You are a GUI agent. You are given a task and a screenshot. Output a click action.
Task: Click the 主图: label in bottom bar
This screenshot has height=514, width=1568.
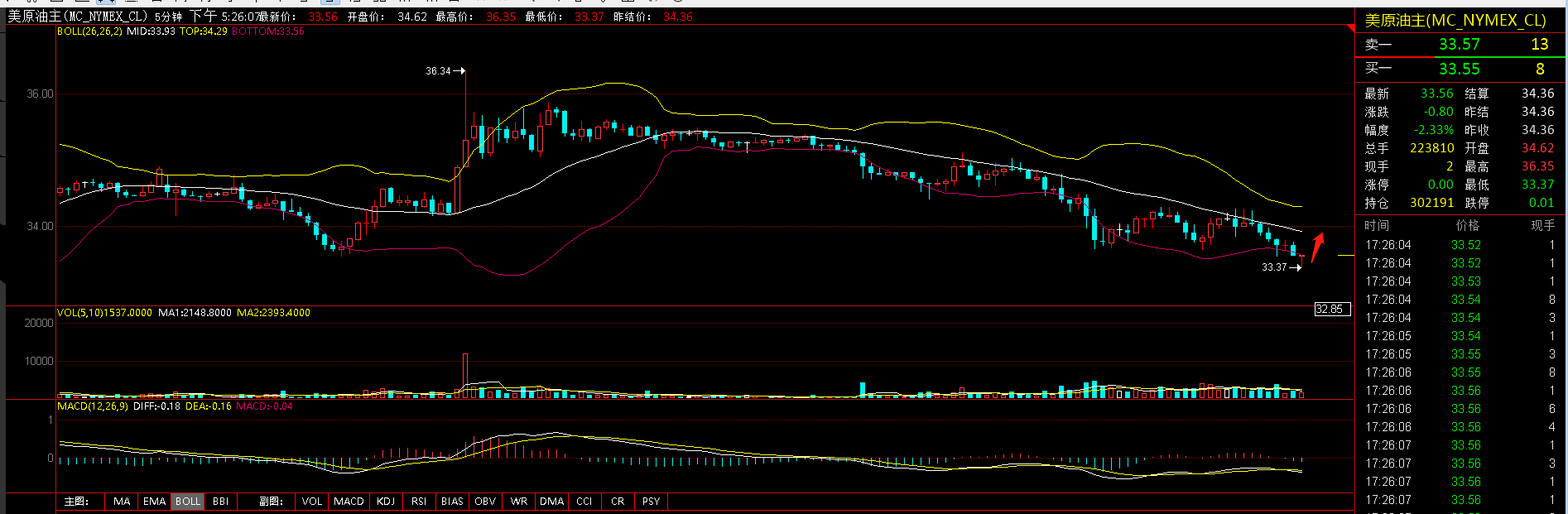pyautogui.click(x=77, y=502)
